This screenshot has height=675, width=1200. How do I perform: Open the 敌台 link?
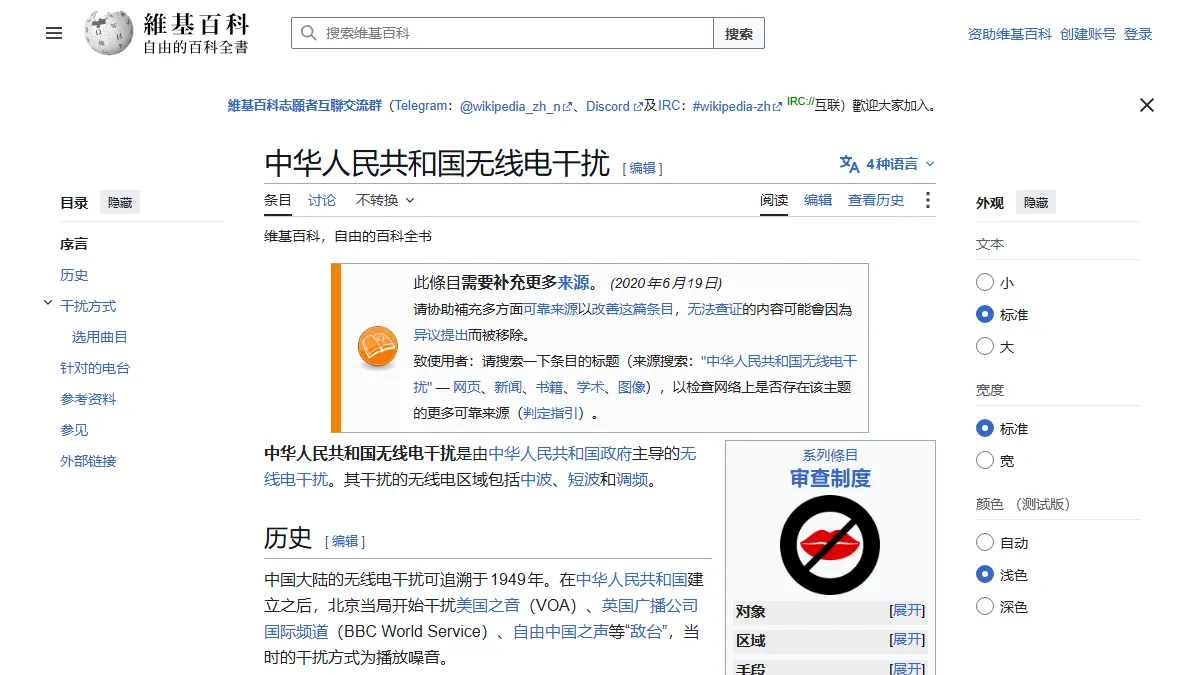coord(648,631)
